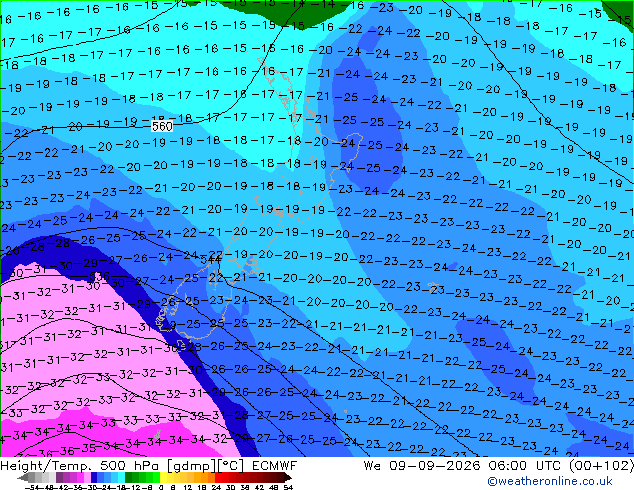
Task: Click the 544 contour label near South Island
Action: (210, 260)
